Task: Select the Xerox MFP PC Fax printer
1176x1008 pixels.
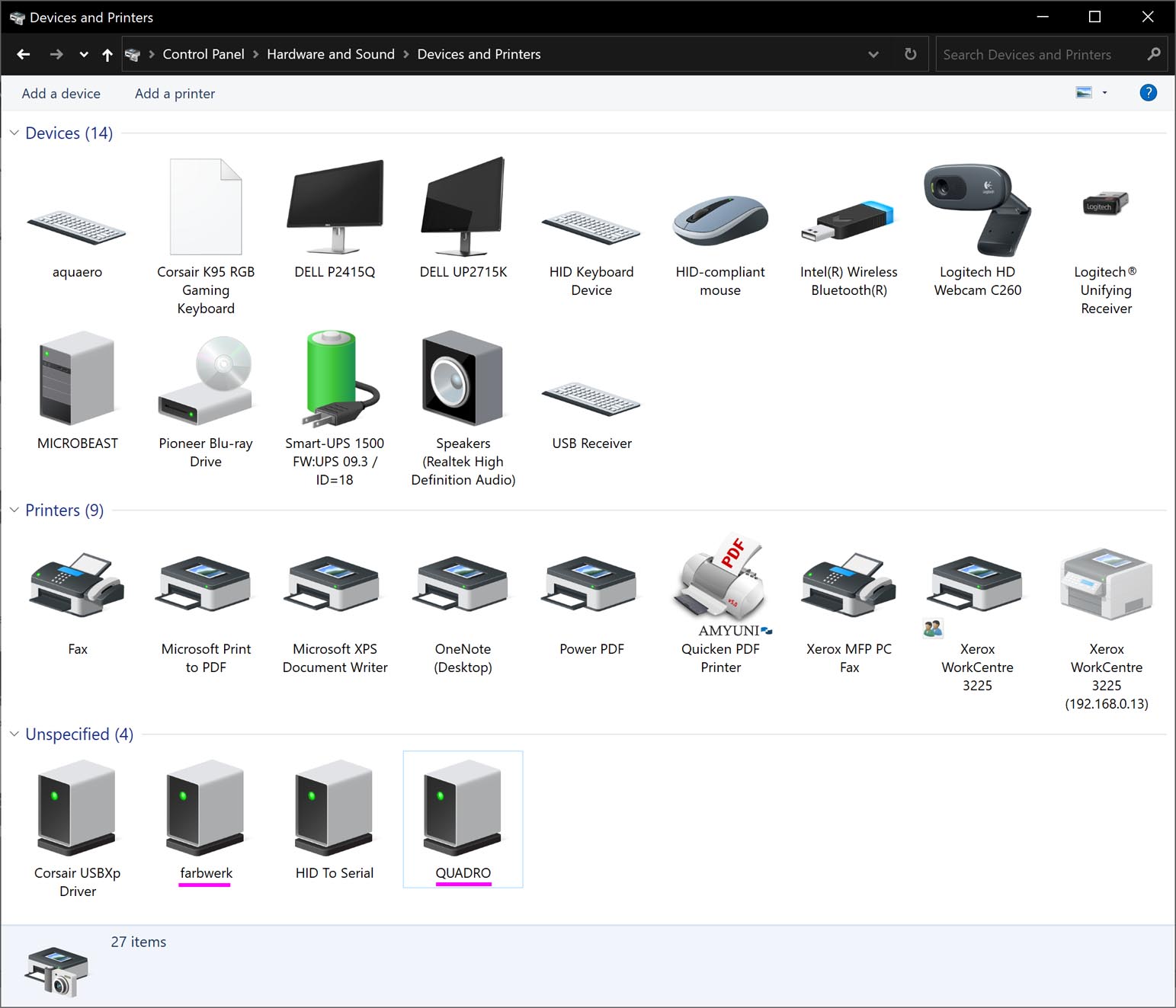Action: click(848, 585)
